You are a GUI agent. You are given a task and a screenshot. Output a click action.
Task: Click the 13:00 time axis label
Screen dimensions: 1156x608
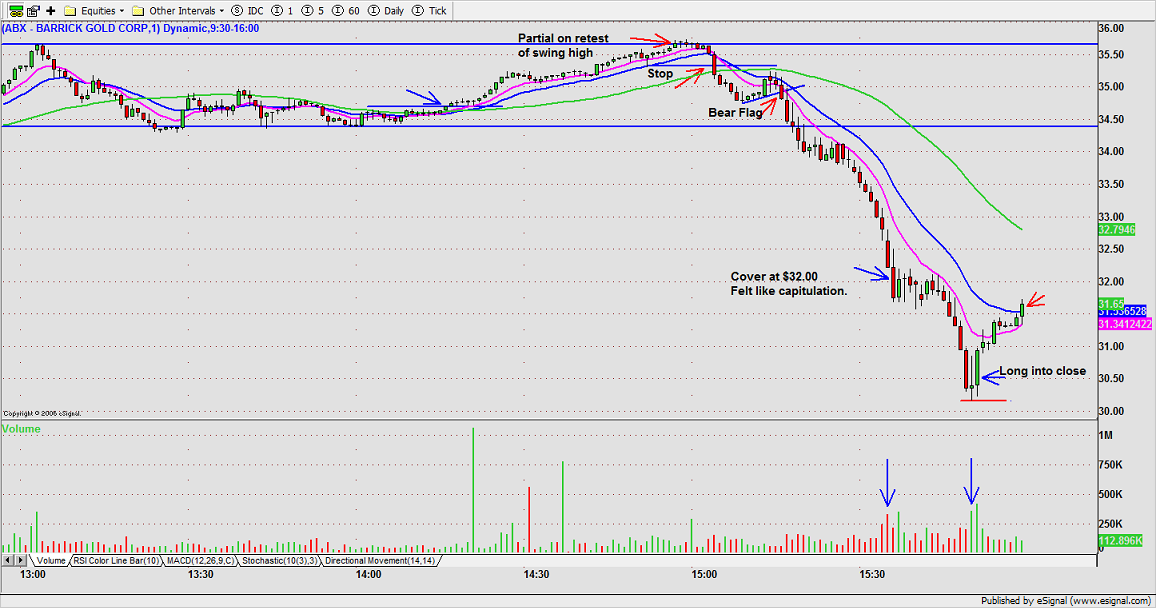click(x=33, y=574)
